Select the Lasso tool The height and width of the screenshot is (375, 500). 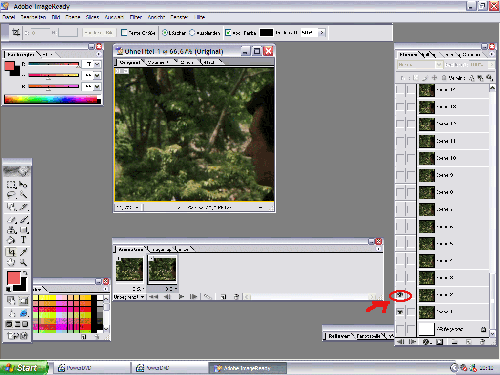11,195
